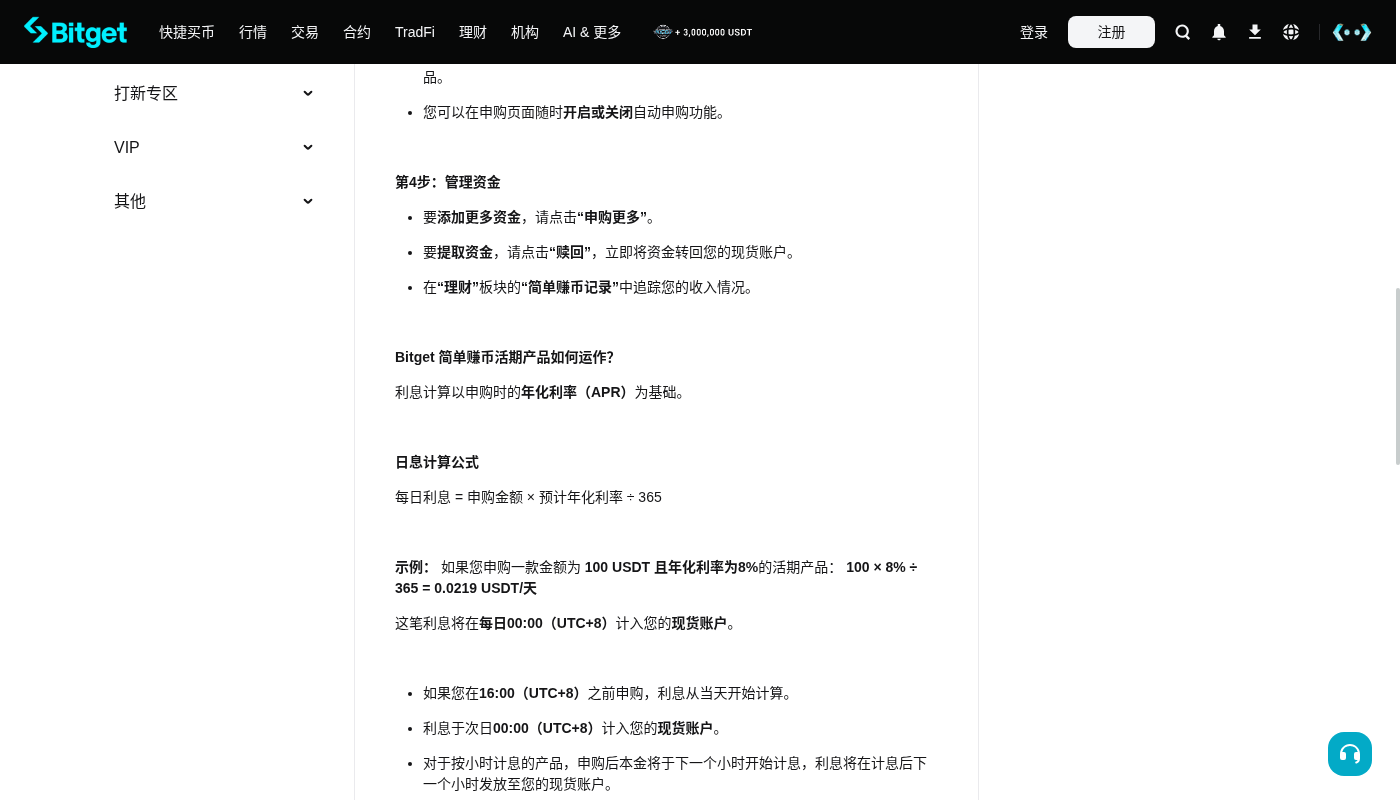Open the notifications bell icon

point(1219,32)
